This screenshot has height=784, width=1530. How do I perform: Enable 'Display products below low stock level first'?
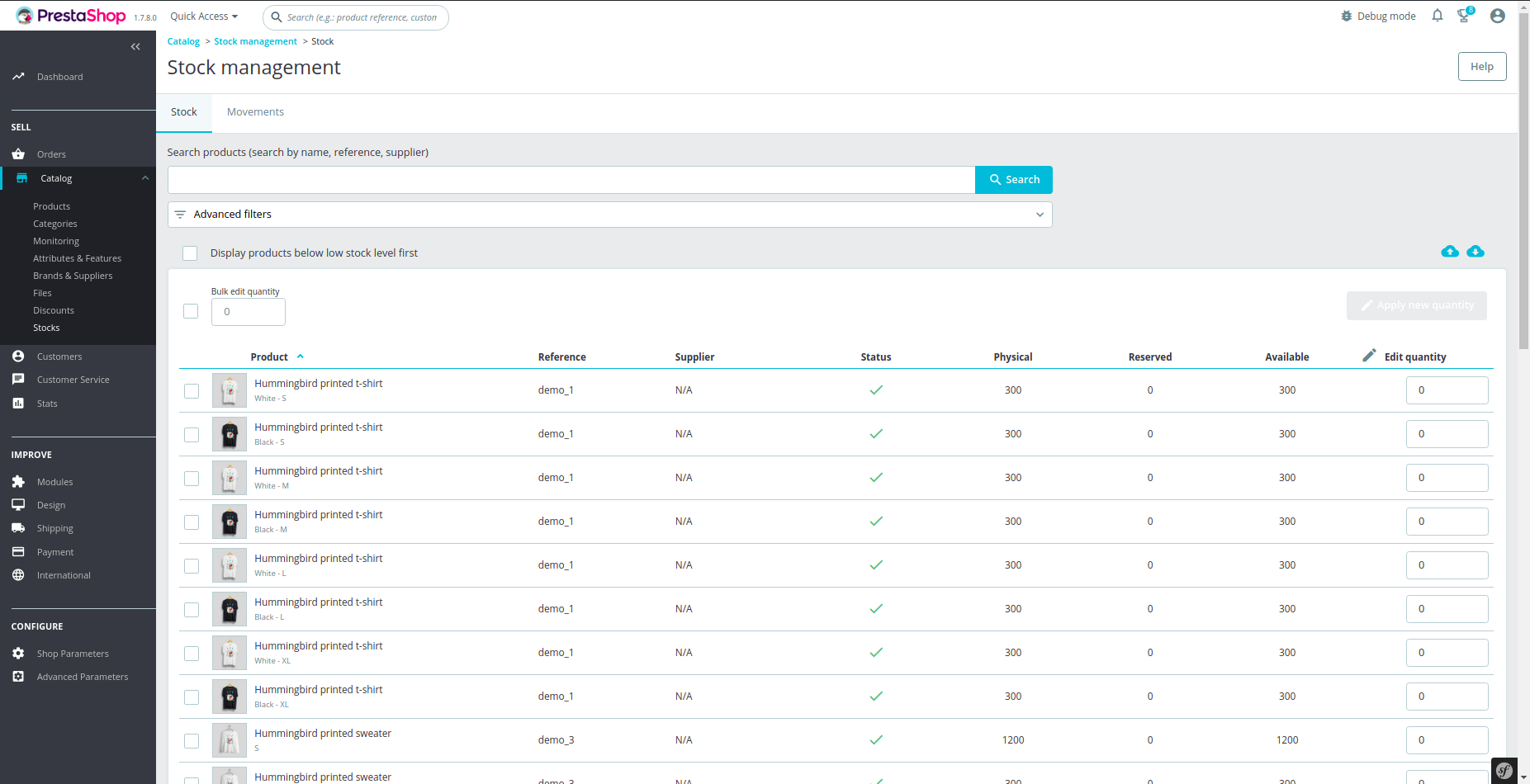pos(190,253)
